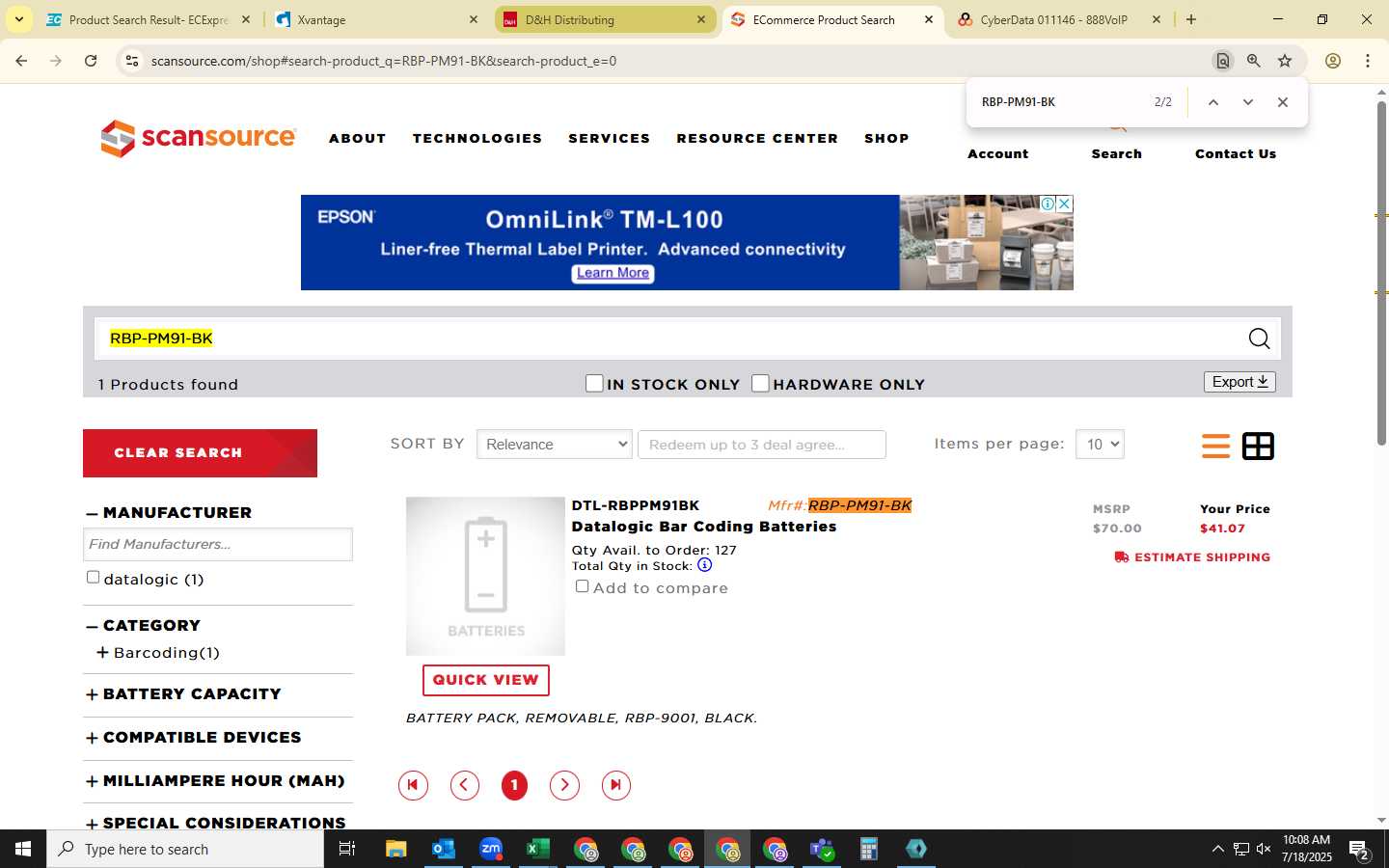Open RESOURCE CENTER menu
The height and width of the screenshot is (868, 1389).
click(757, 139)
